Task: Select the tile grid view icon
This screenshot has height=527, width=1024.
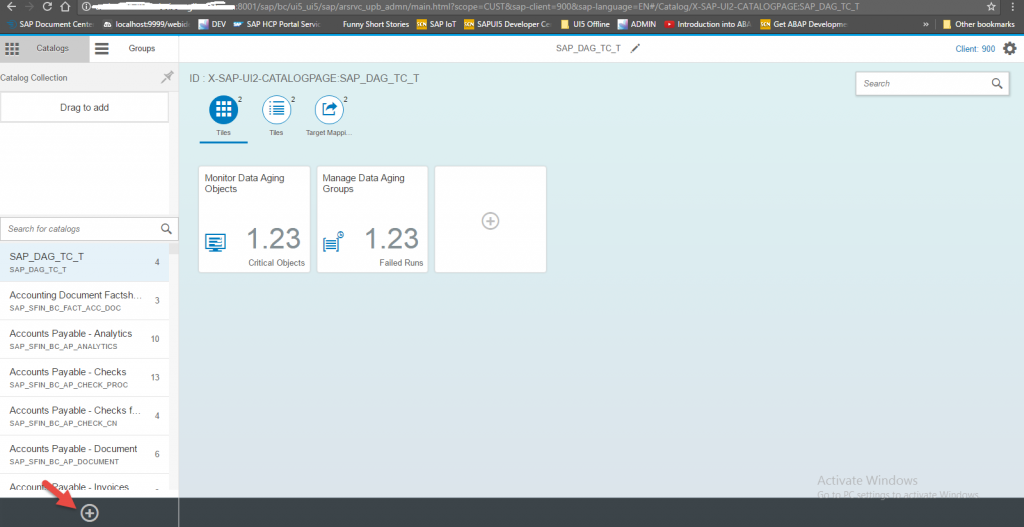Action: pyautogui.click(x=223, y=109)
